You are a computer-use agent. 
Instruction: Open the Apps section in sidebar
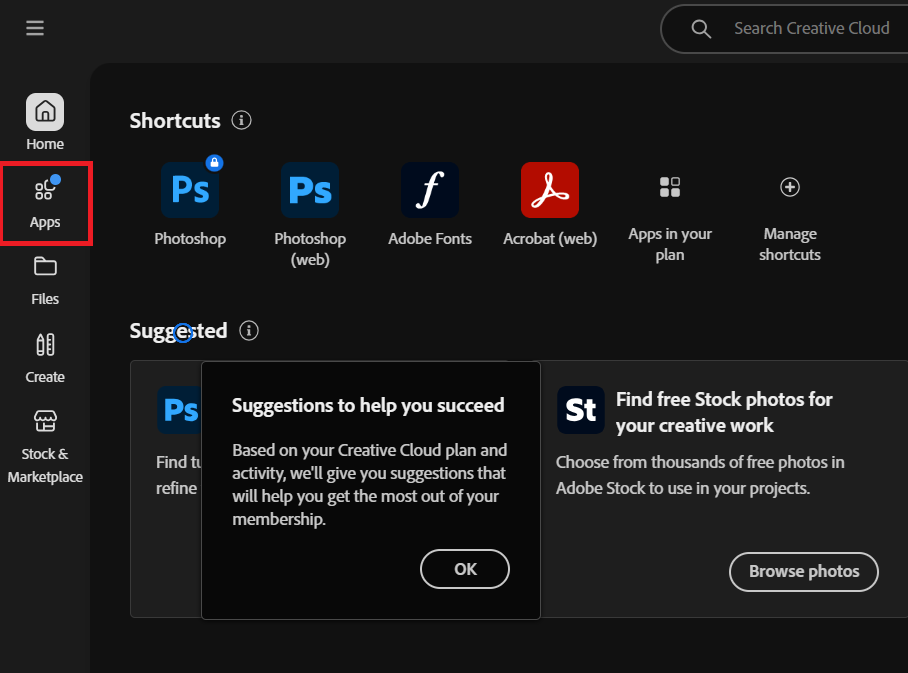tap(45, 203)
